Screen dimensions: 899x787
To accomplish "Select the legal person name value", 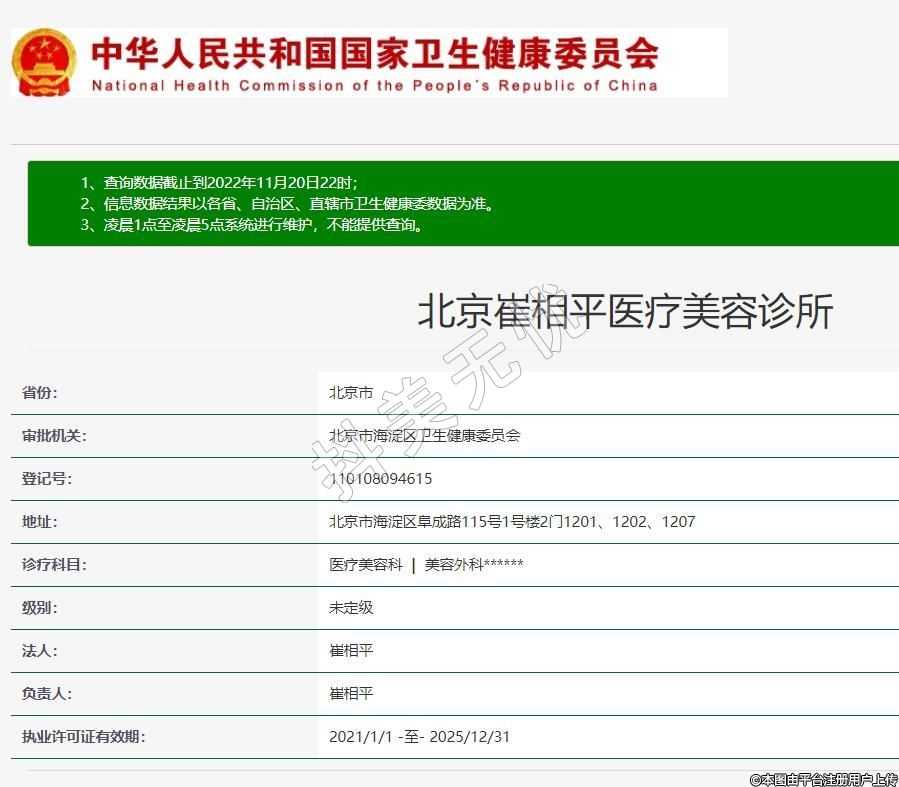I will click(x=351, y=651).
